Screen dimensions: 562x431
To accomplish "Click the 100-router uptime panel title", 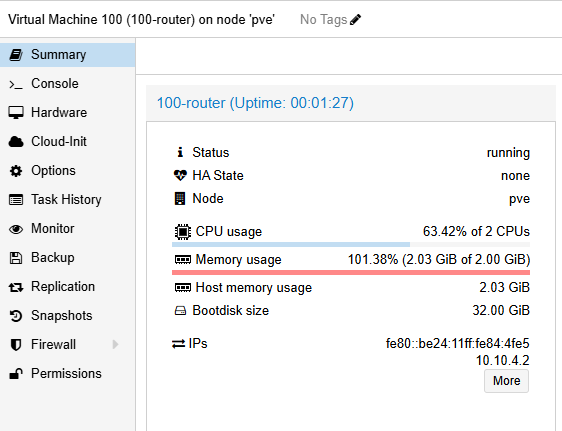I will pos(255,103).
